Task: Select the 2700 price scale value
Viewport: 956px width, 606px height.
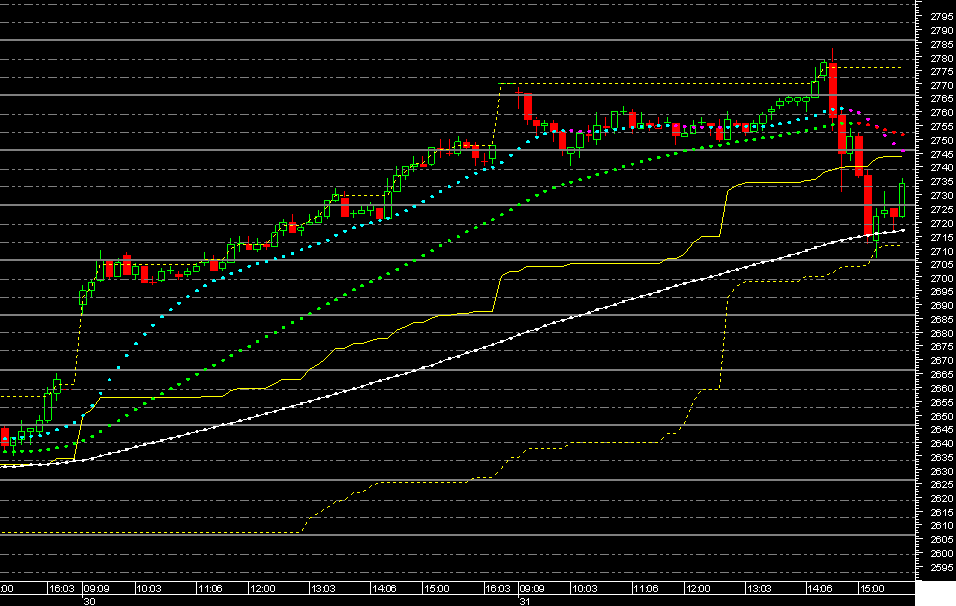Action: [x=942, y=278]
